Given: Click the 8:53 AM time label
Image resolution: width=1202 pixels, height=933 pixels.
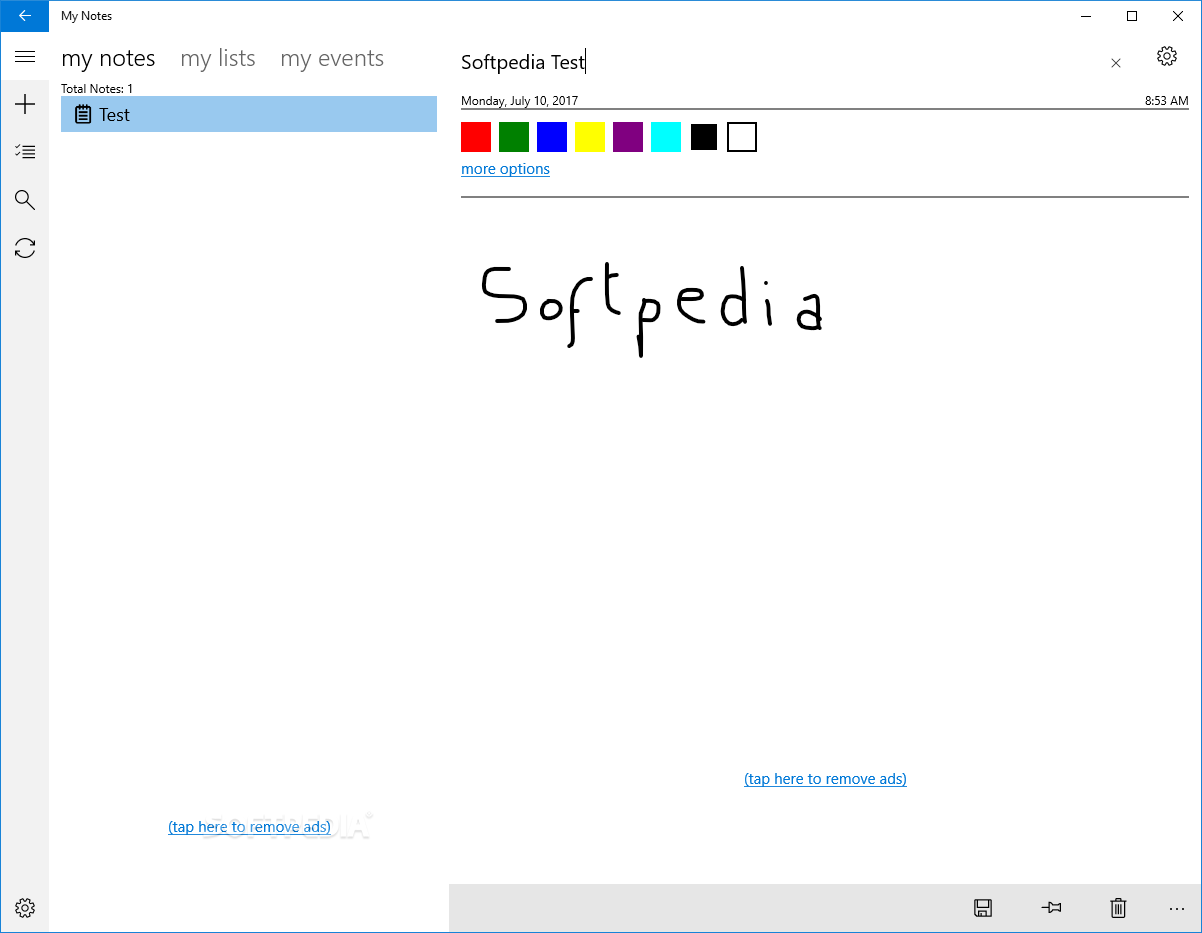Looking at the screenshot, I should coord(1167,101).
